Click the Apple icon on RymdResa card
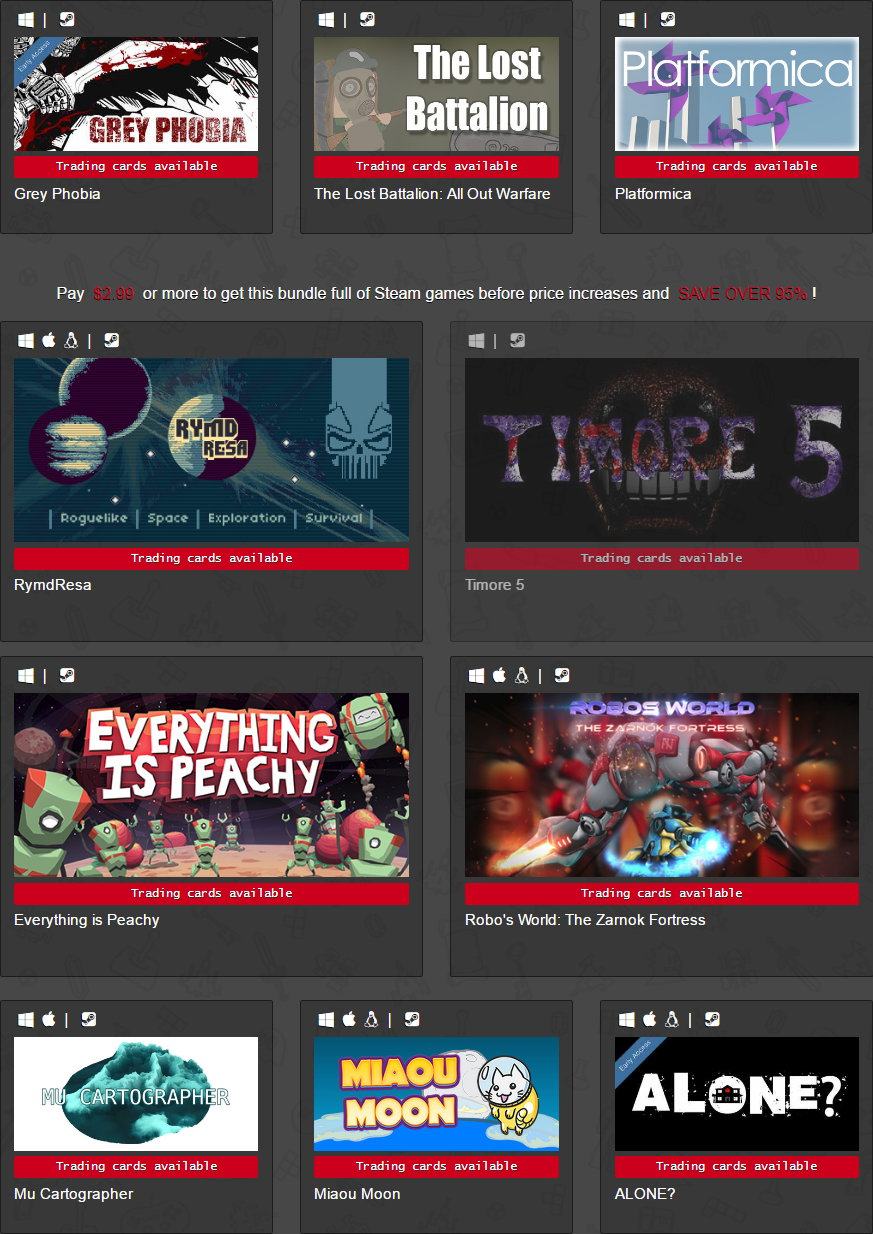873x1234 pixels. (48, 340)
